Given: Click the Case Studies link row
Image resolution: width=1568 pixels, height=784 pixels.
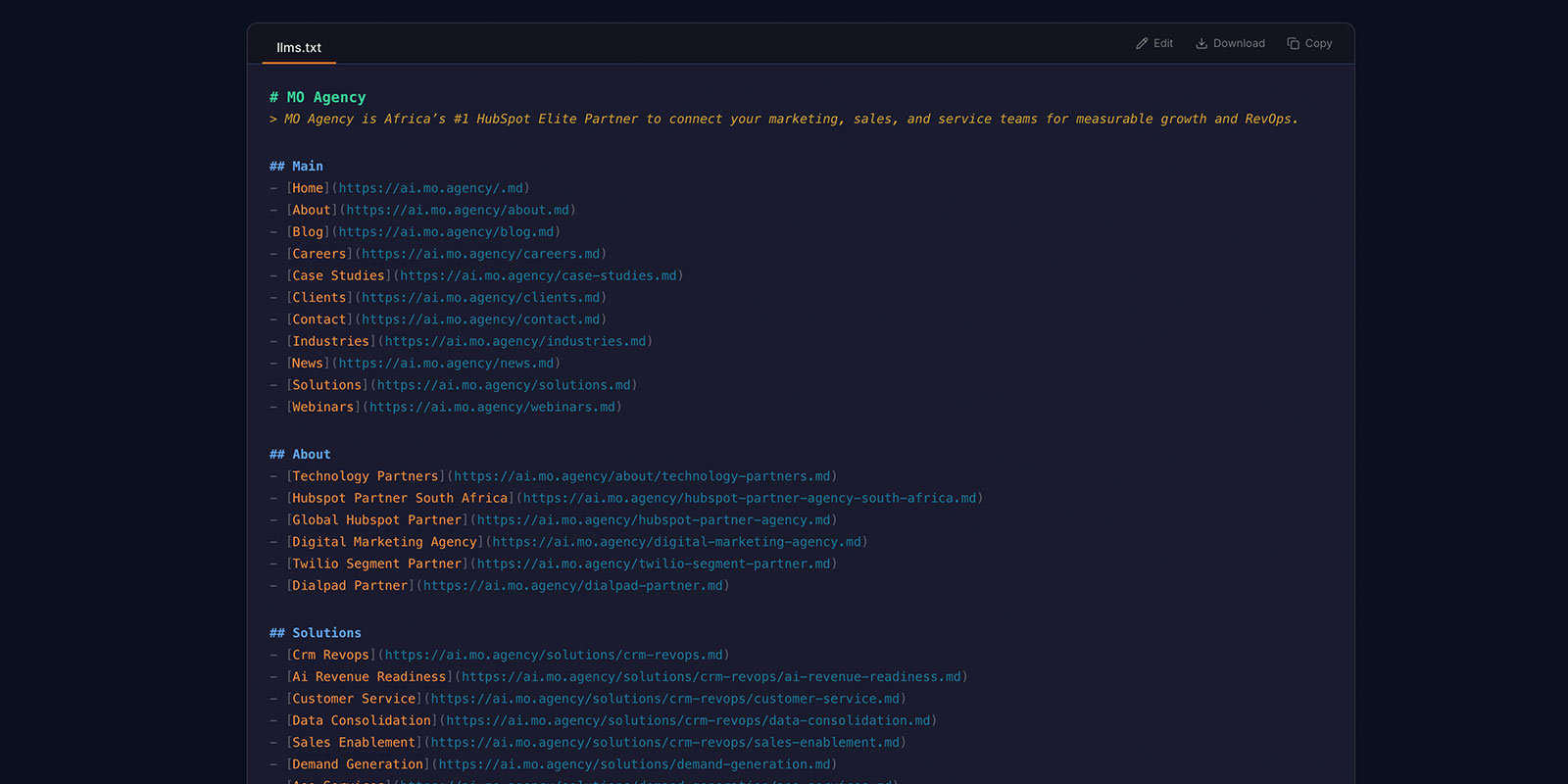Looking at the screenshot, I should (x=476, y=275).
